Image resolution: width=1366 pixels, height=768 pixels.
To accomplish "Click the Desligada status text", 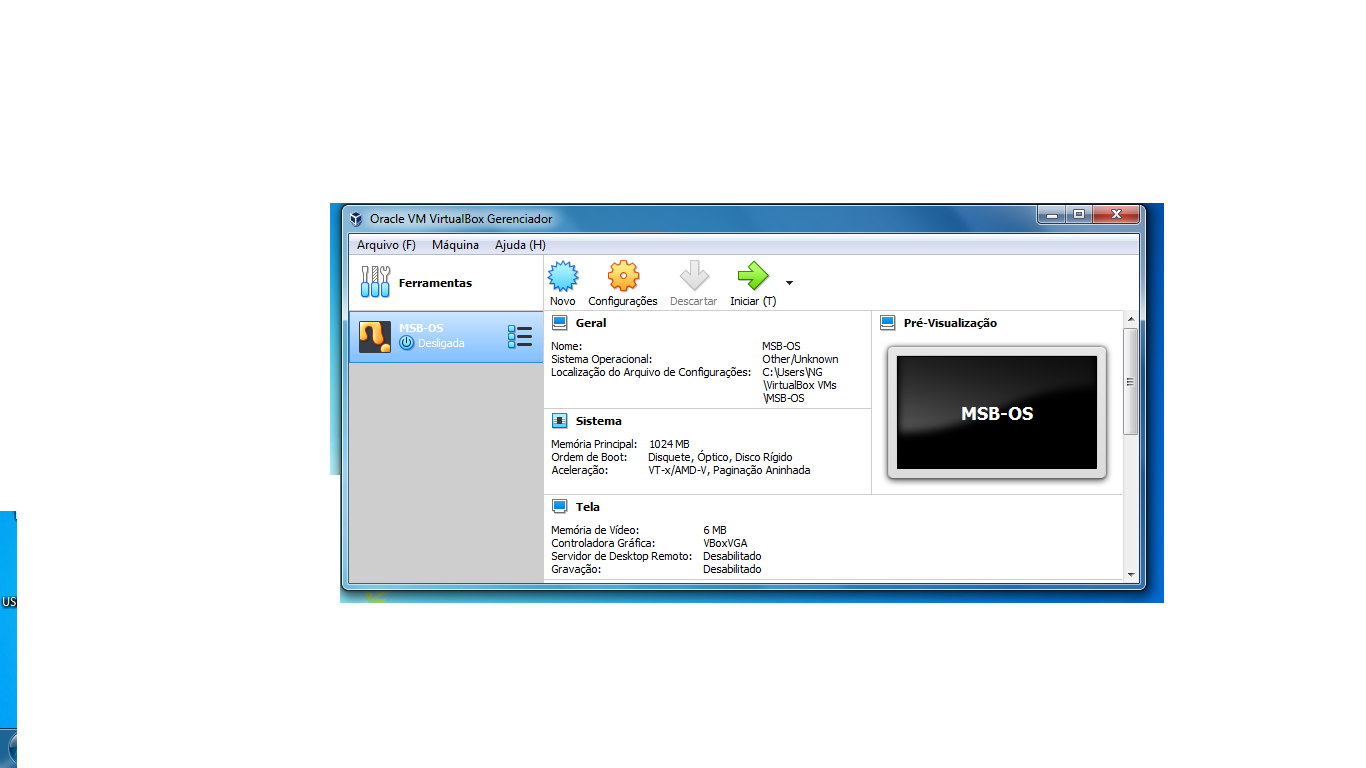I will coord(441,343).
